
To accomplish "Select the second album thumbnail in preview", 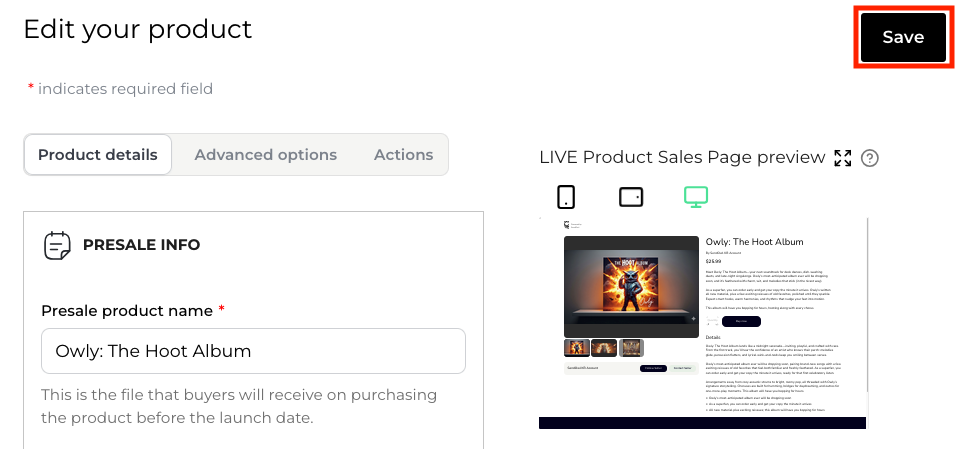I will (x=604, y=348).
